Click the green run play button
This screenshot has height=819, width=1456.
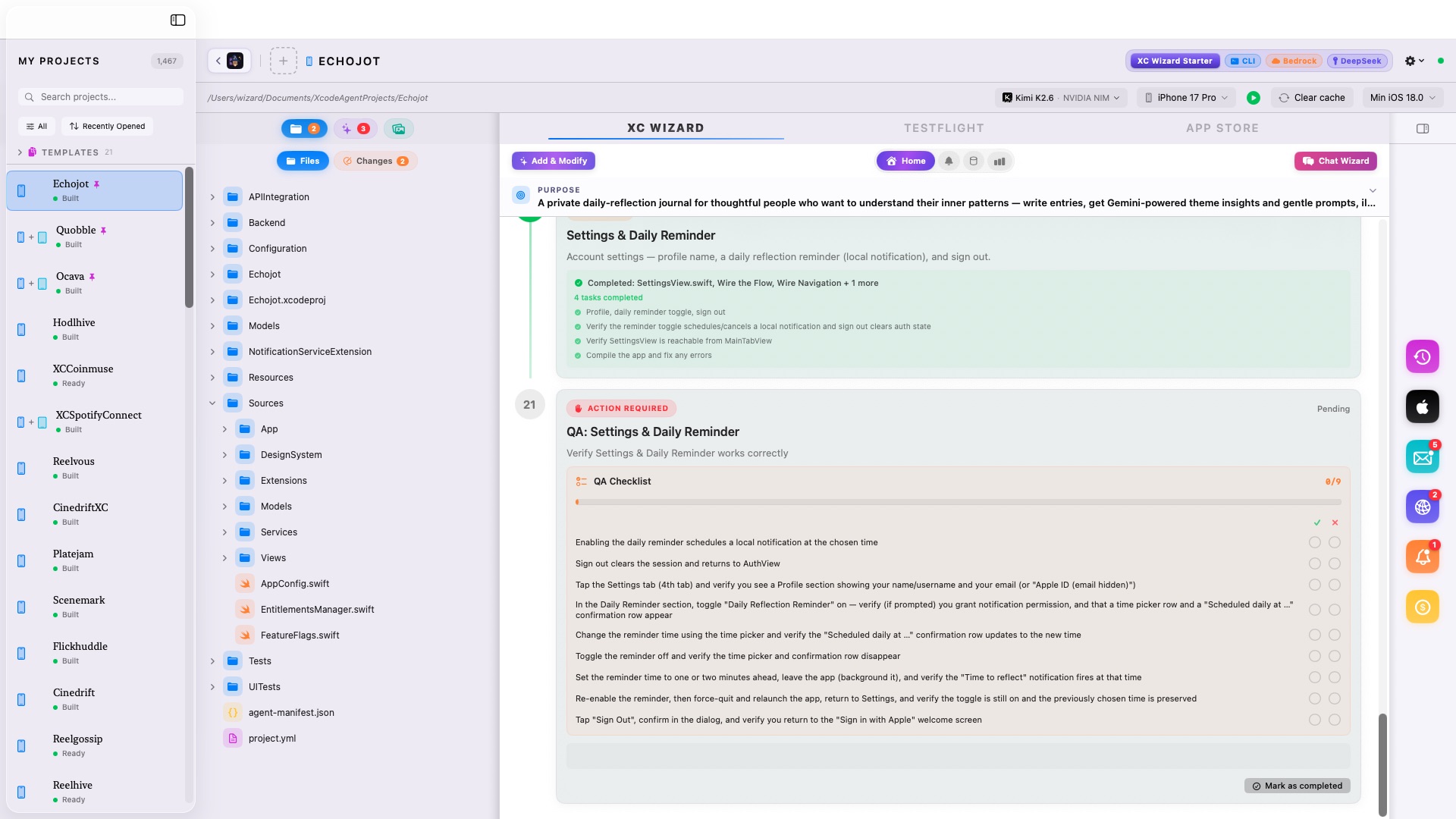tap(1254, 98)
